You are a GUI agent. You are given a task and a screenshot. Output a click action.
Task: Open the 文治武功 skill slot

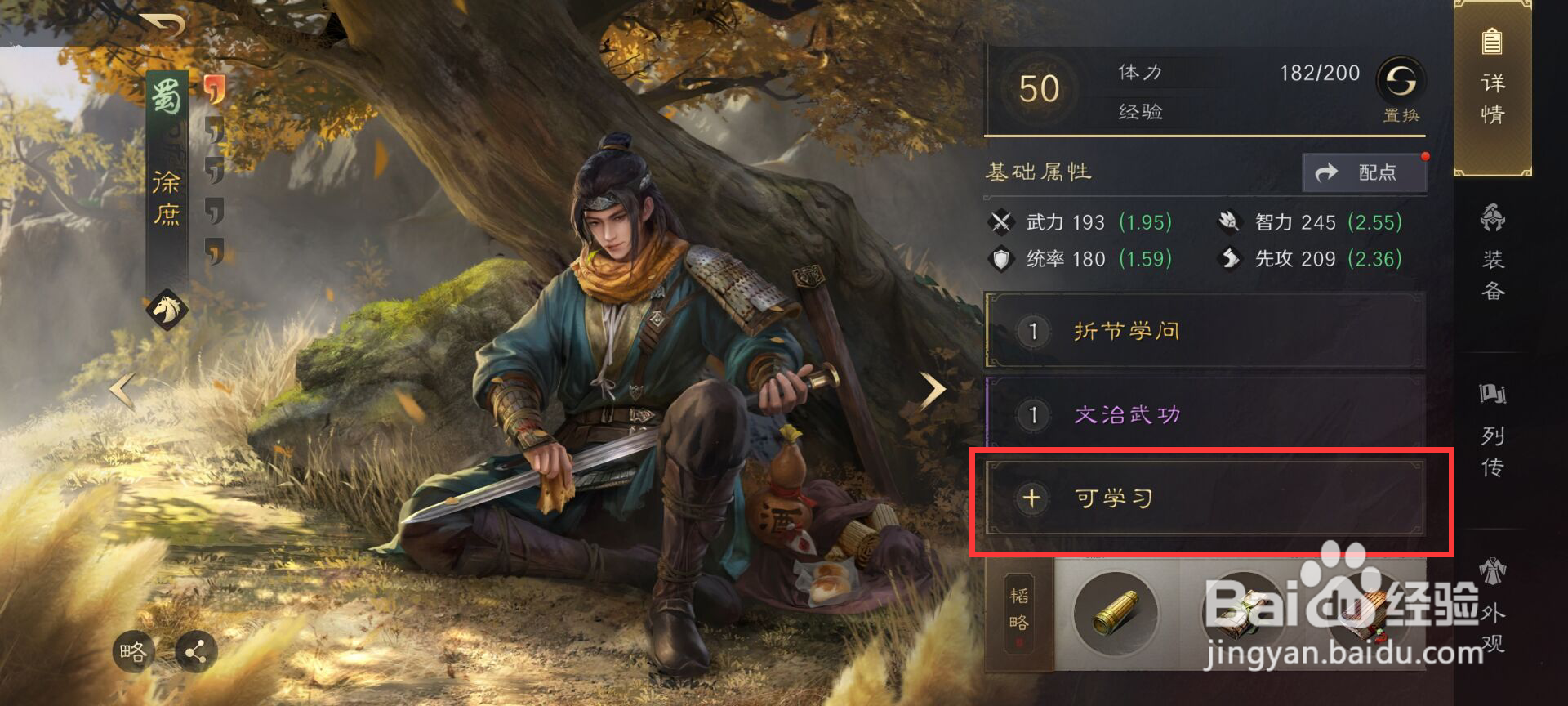tap(1205, 414)
